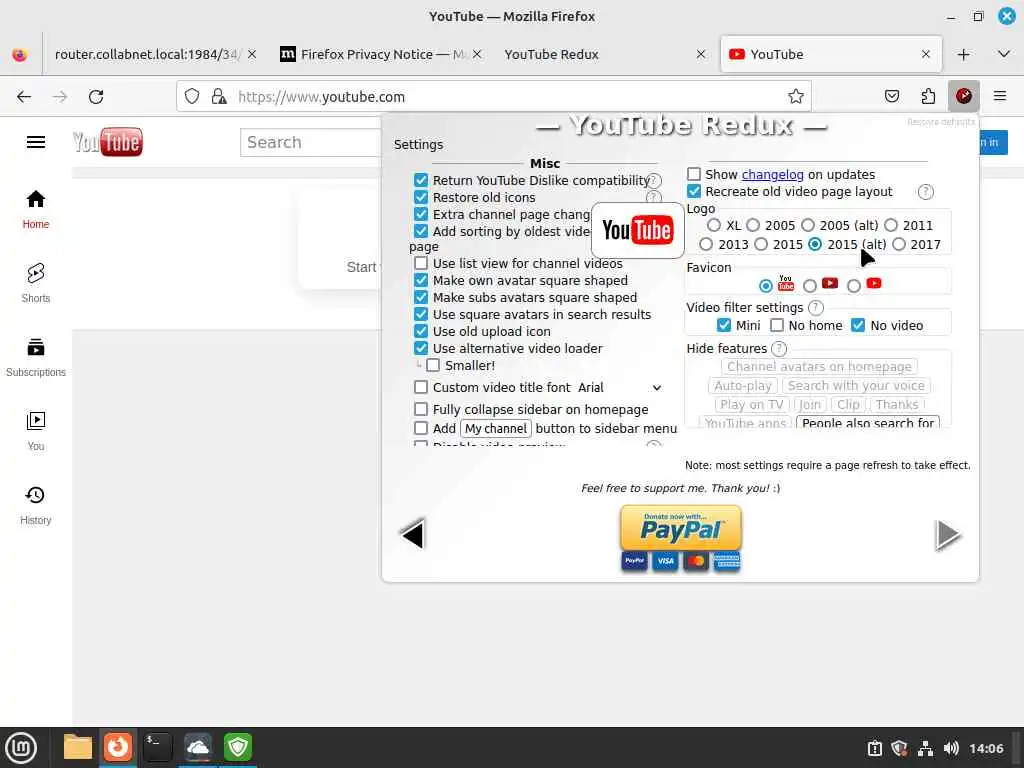Show tracking protection shield info
Screen dimensions: 1024x768
[191, 97]
